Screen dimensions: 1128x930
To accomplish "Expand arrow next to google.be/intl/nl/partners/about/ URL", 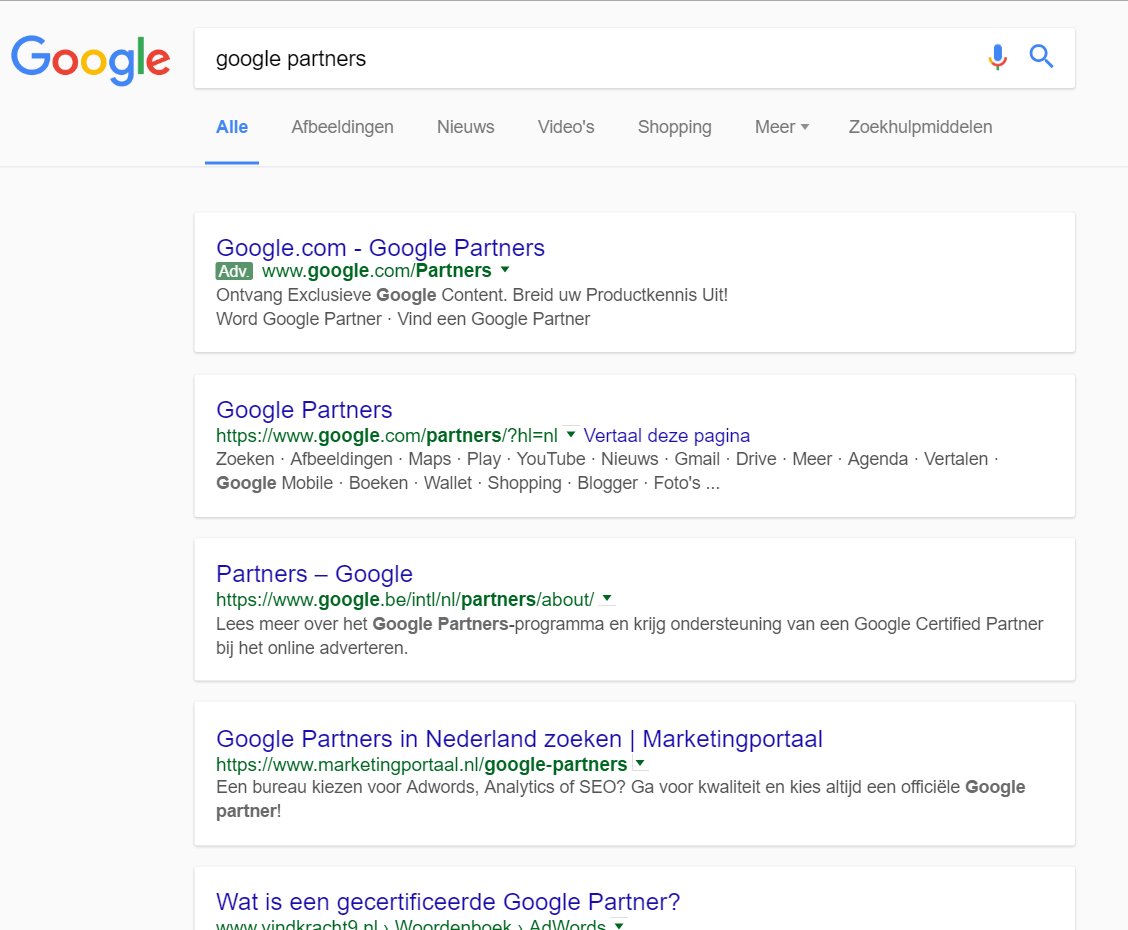I will pyautogui.click(x=607, y=598).
